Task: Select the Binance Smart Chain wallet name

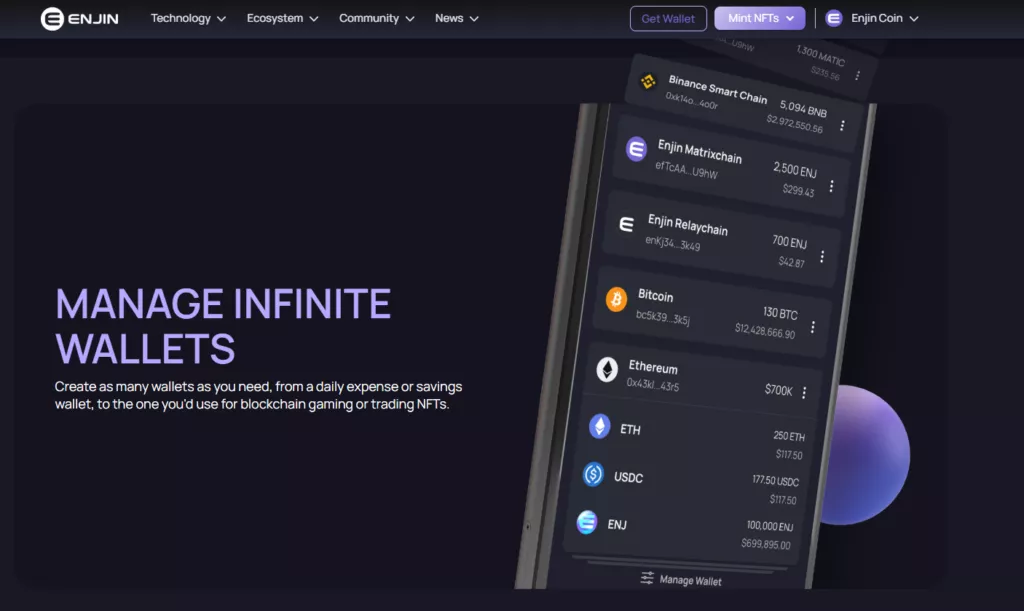Action: click(x=718, y=89)
